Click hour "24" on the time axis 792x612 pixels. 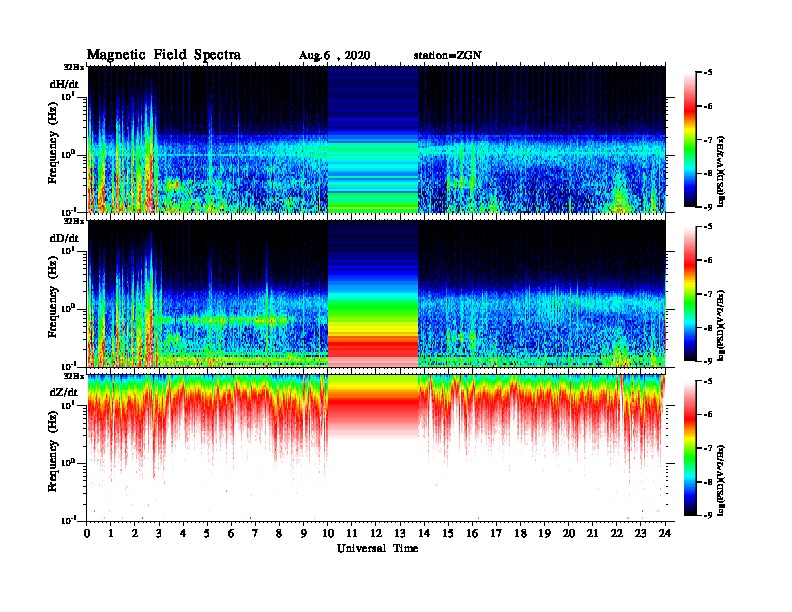(x=665, y=534)
